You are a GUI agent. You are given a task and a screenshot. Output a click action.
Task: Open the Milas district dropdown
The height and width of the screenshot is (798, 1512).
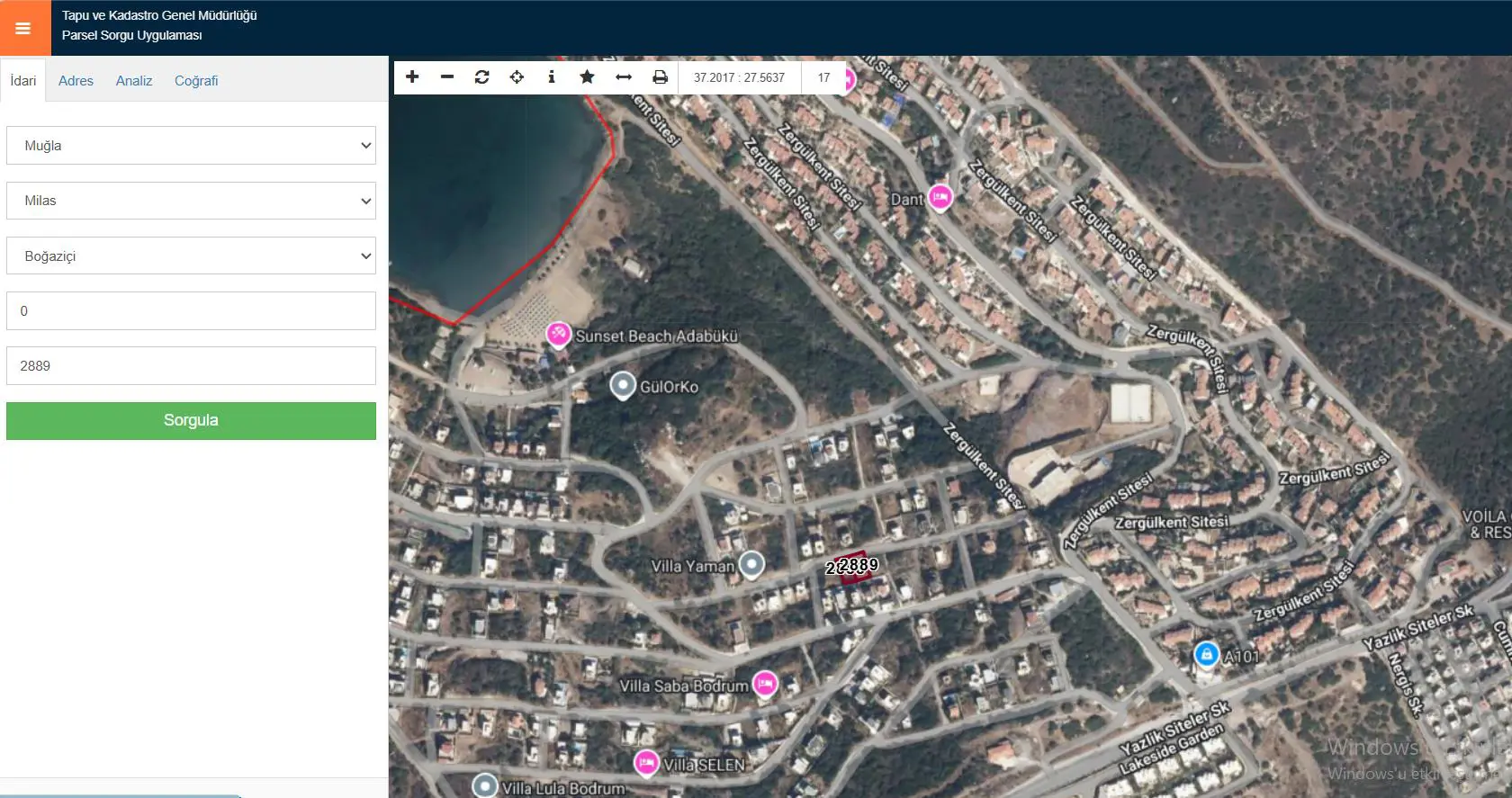point(191,201)
